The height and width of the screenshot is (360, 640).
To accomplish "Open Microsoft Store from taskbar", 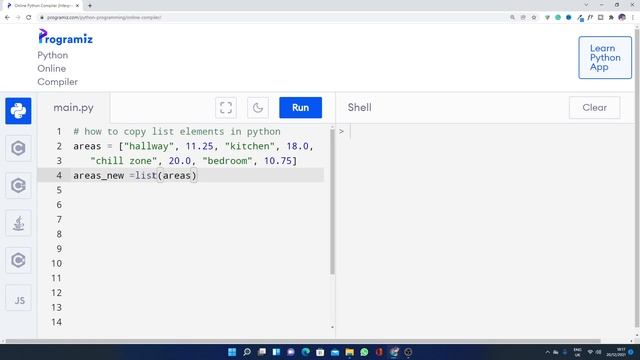I will point(320,352).
